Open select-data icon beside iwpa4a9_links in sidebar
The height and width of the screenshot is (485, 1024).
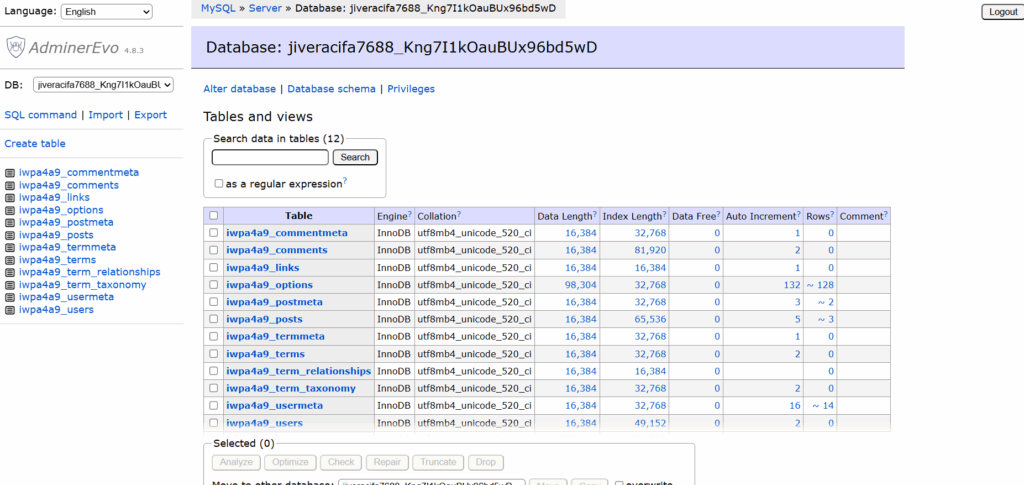(10, 198)
